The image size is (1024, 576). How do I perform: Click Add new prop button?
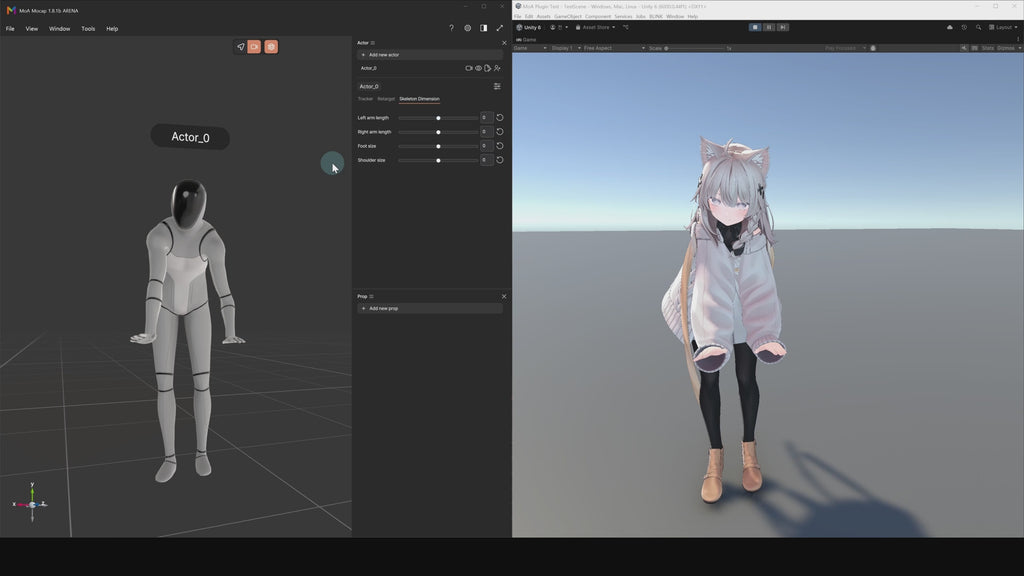point(430,308)
